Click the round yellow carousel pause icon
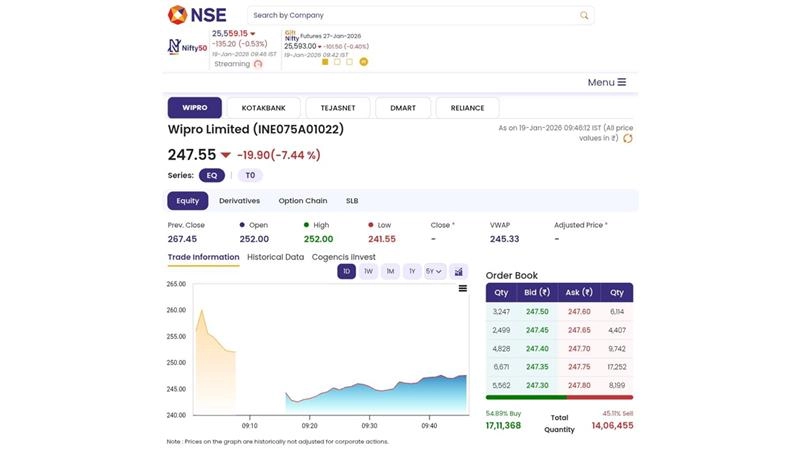Viewport: 800px width, 450px height. coord(364,62)
